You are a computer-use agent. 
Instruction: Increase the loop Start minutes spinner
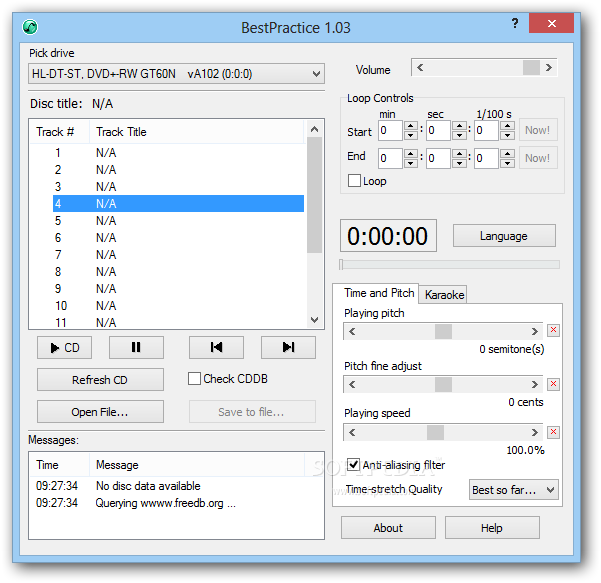[411, 126]
